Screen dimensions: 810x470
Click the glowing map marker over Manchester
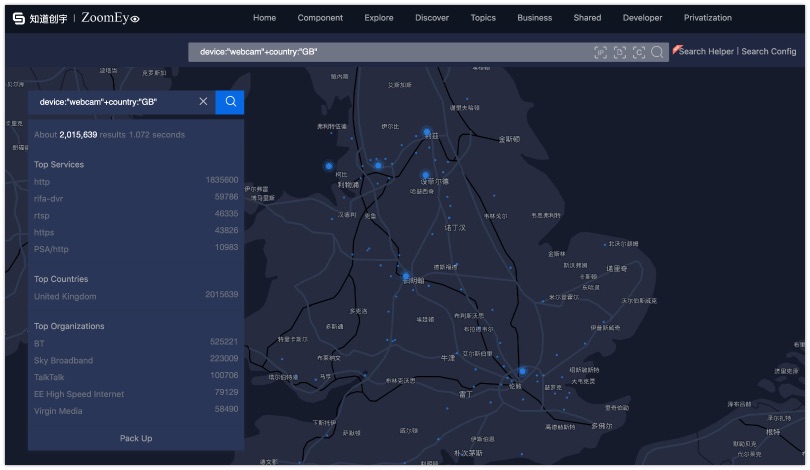pyautogui.click(x=378, y=165)
